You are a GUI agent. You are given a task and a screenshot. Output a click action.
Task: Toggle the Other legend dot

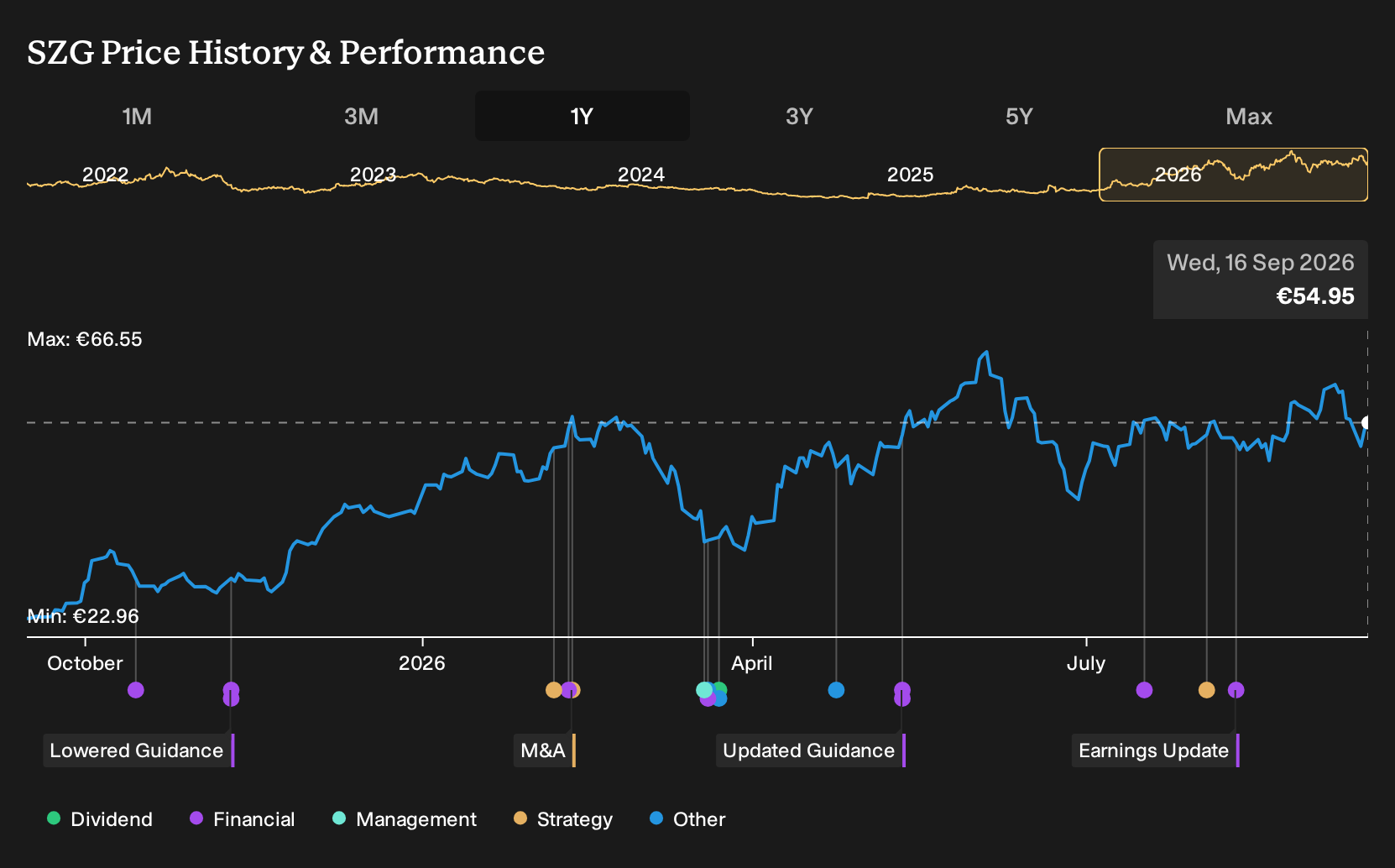(656, 818)
